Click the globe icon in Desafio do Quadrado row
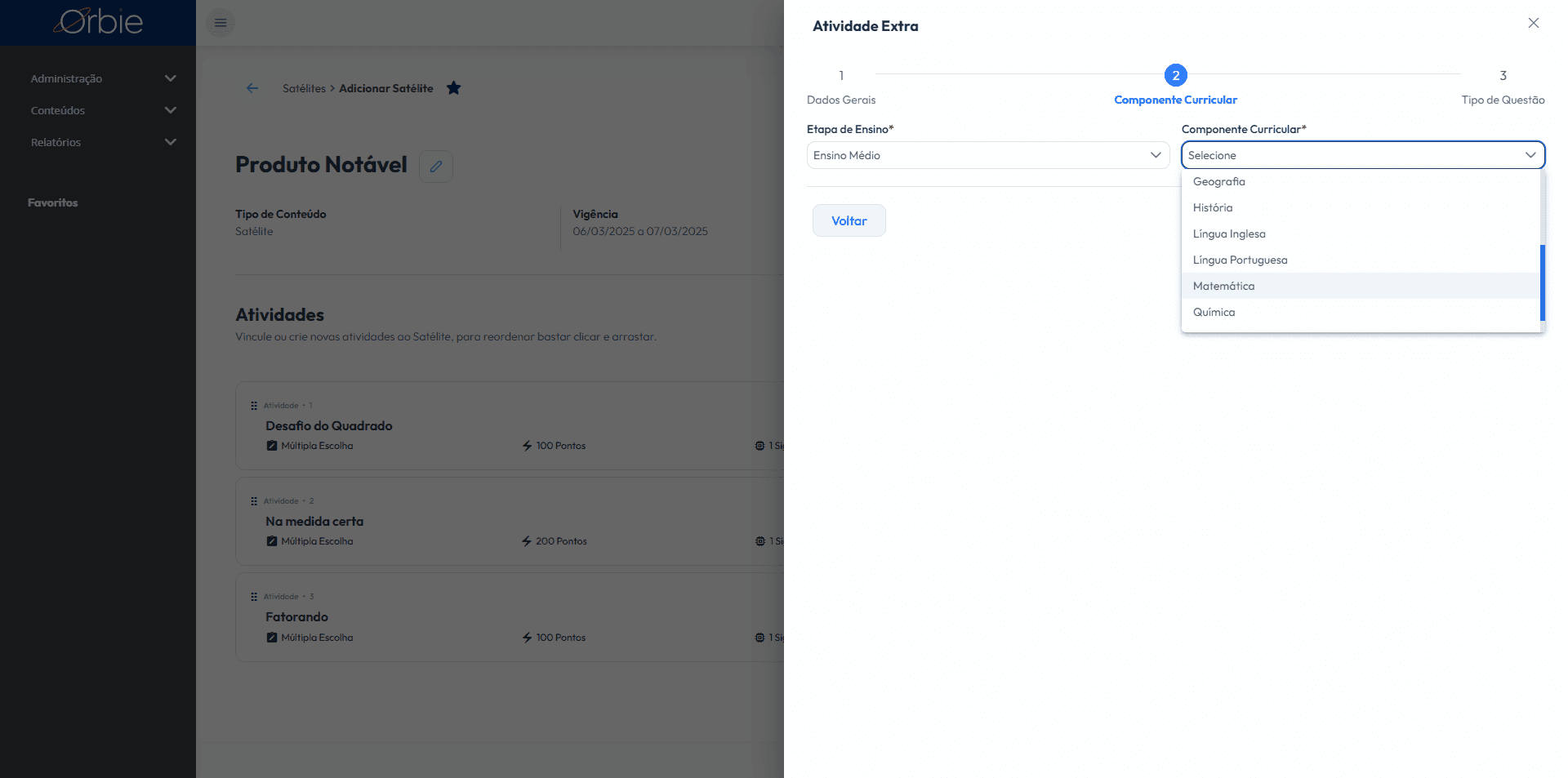Screen dimensions: 1568x778 (760, 446)
